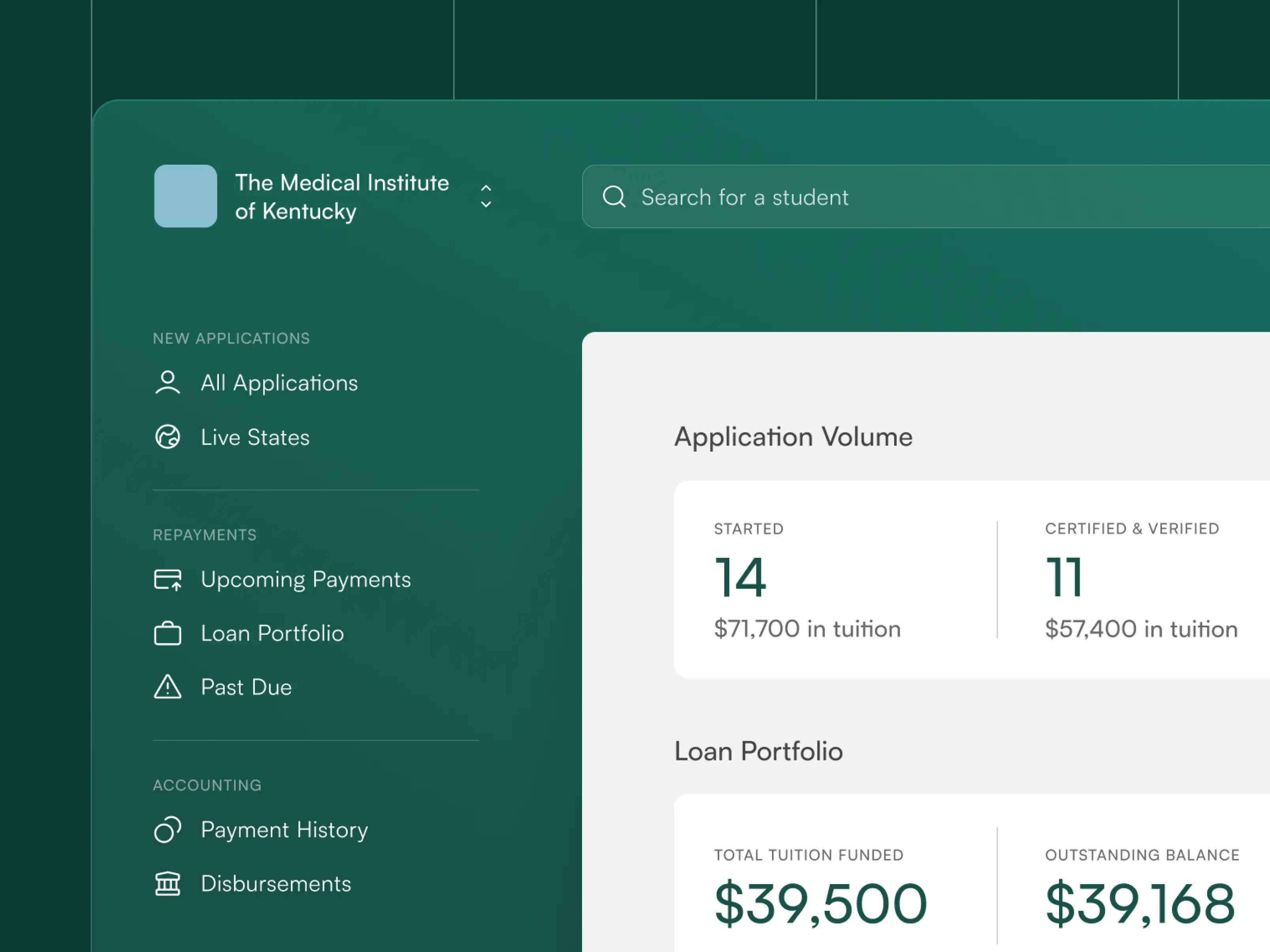Click the $57,400 in tuition text

pyautogui.click(x=1142, y=629)
